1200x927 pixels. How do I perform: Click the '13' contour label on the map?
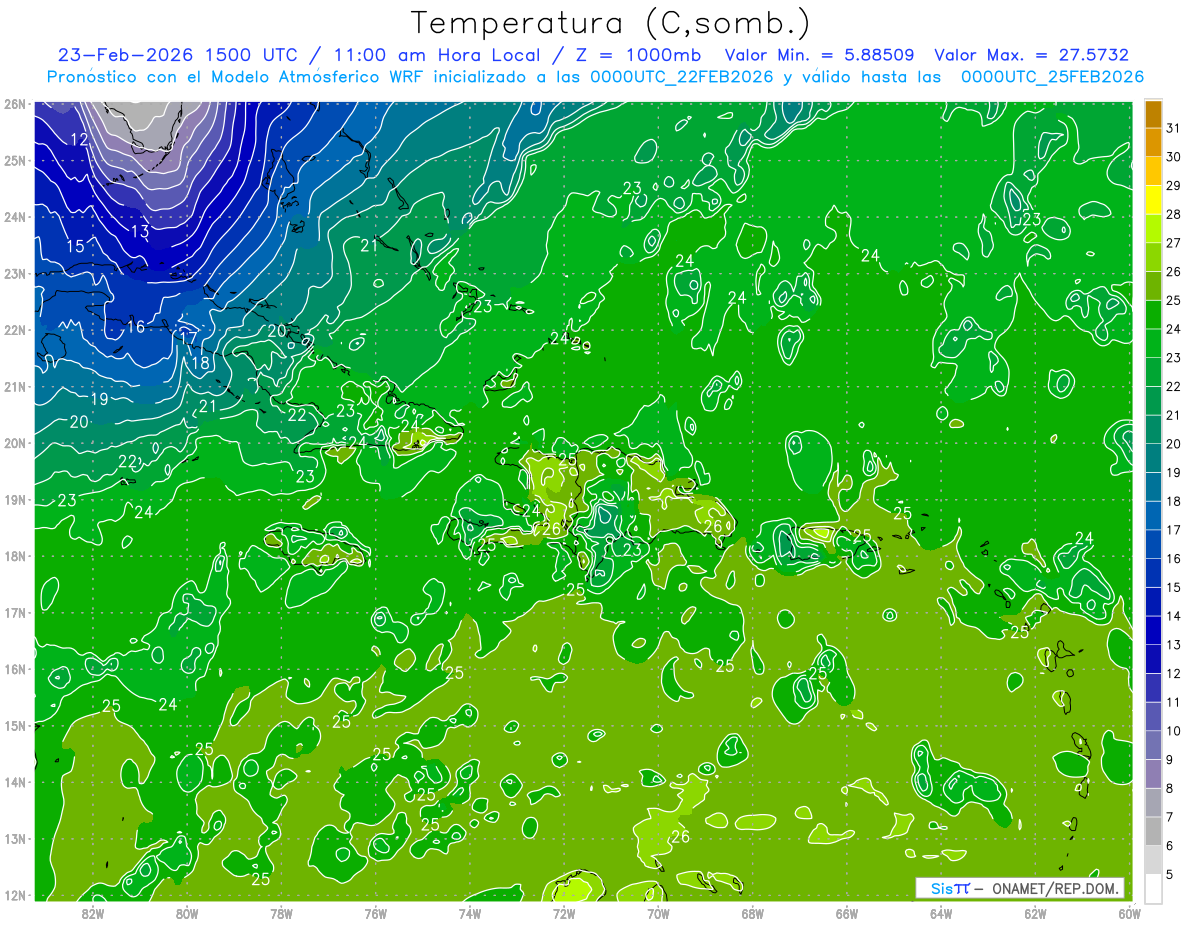(140, 232)
